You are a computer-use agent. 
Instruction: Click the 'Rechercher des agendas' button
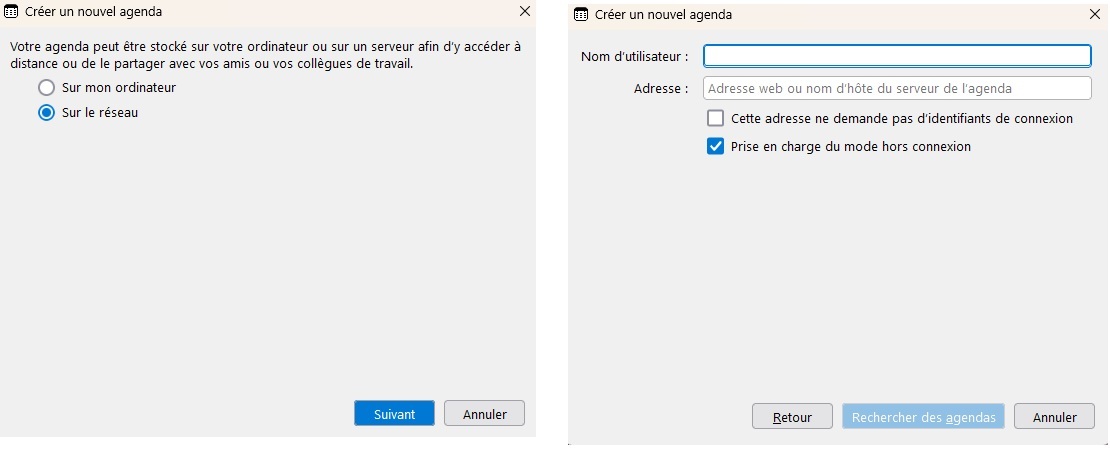coord(923,417)
